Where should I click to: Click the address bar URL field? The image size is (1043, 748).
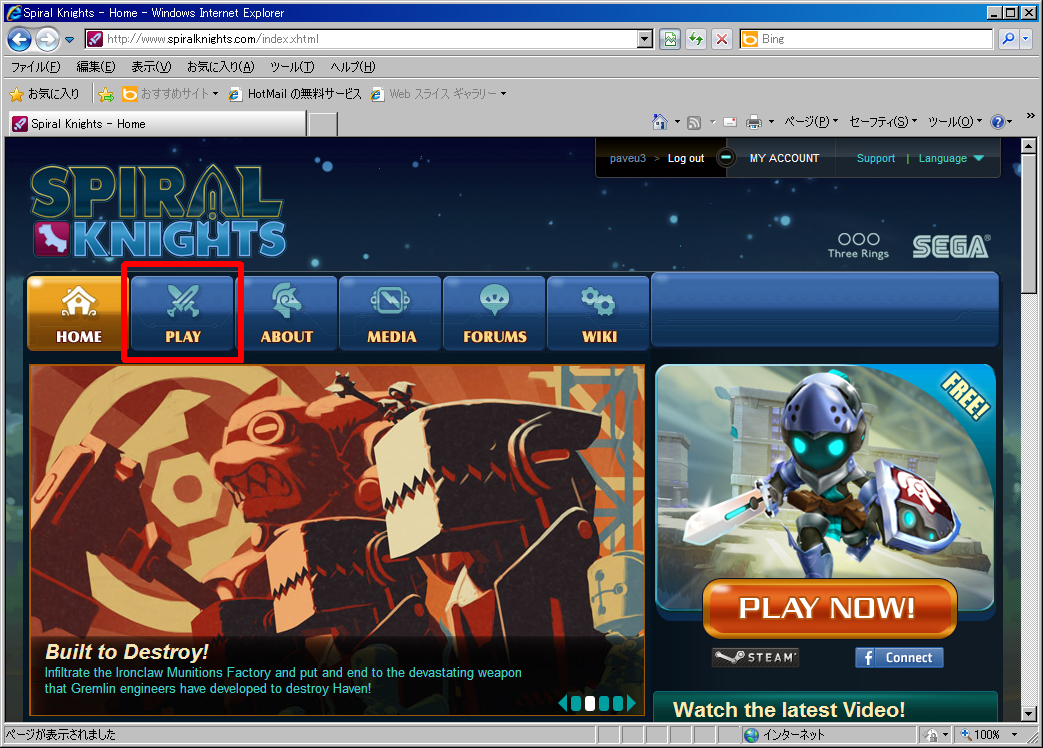pos(370,39)
